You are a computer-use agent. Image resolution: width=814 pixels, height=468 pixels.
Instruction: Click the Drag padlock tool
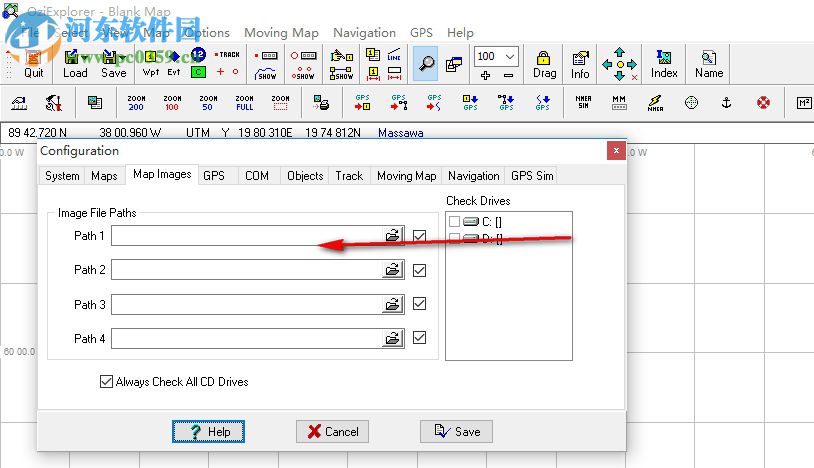544,64
